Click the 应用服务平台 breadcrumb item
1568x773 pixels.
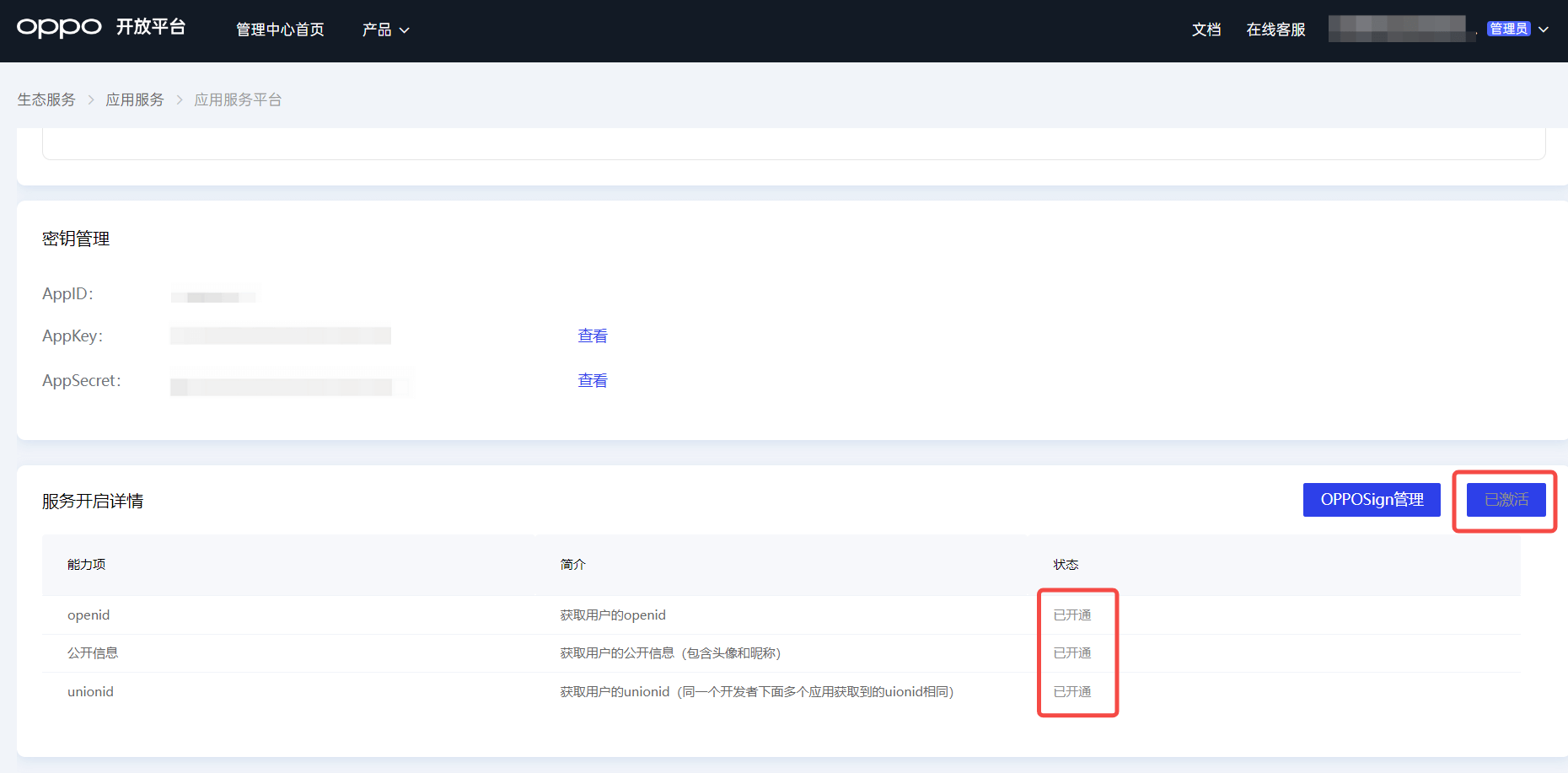point(238,99)
